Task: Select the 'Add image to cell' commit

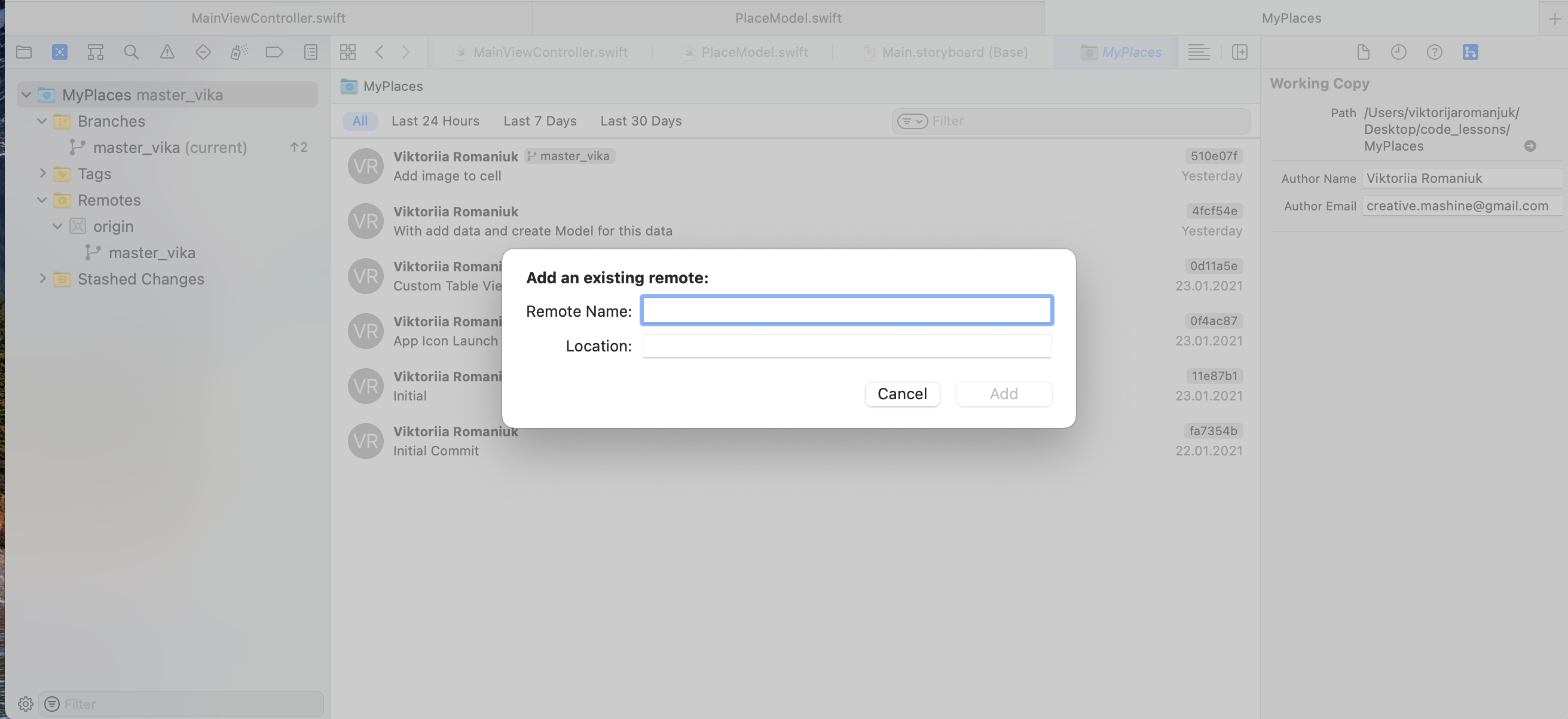Action: click(x=795, y=166)
